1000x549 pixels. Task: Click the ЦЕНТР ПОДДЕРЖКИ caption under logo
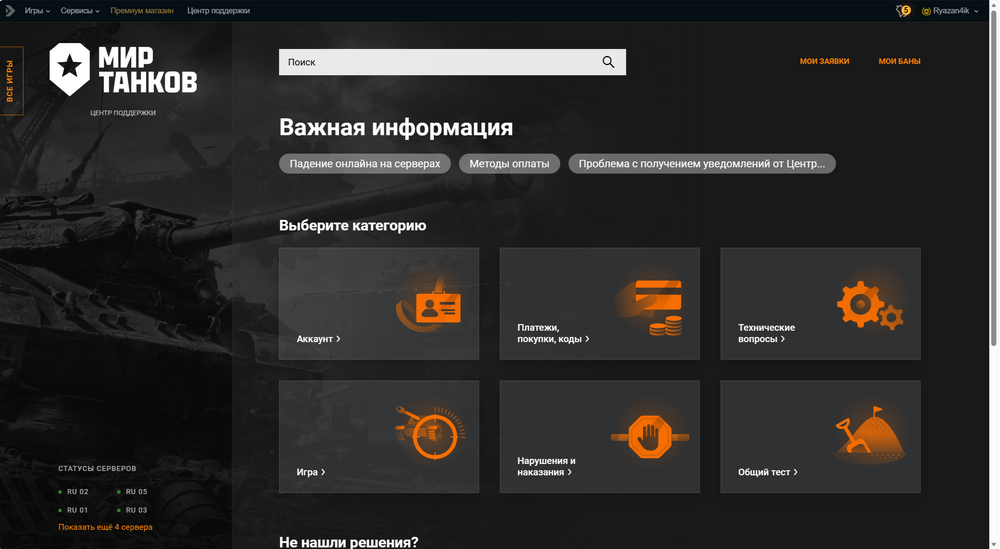click(x=123, y=113)
